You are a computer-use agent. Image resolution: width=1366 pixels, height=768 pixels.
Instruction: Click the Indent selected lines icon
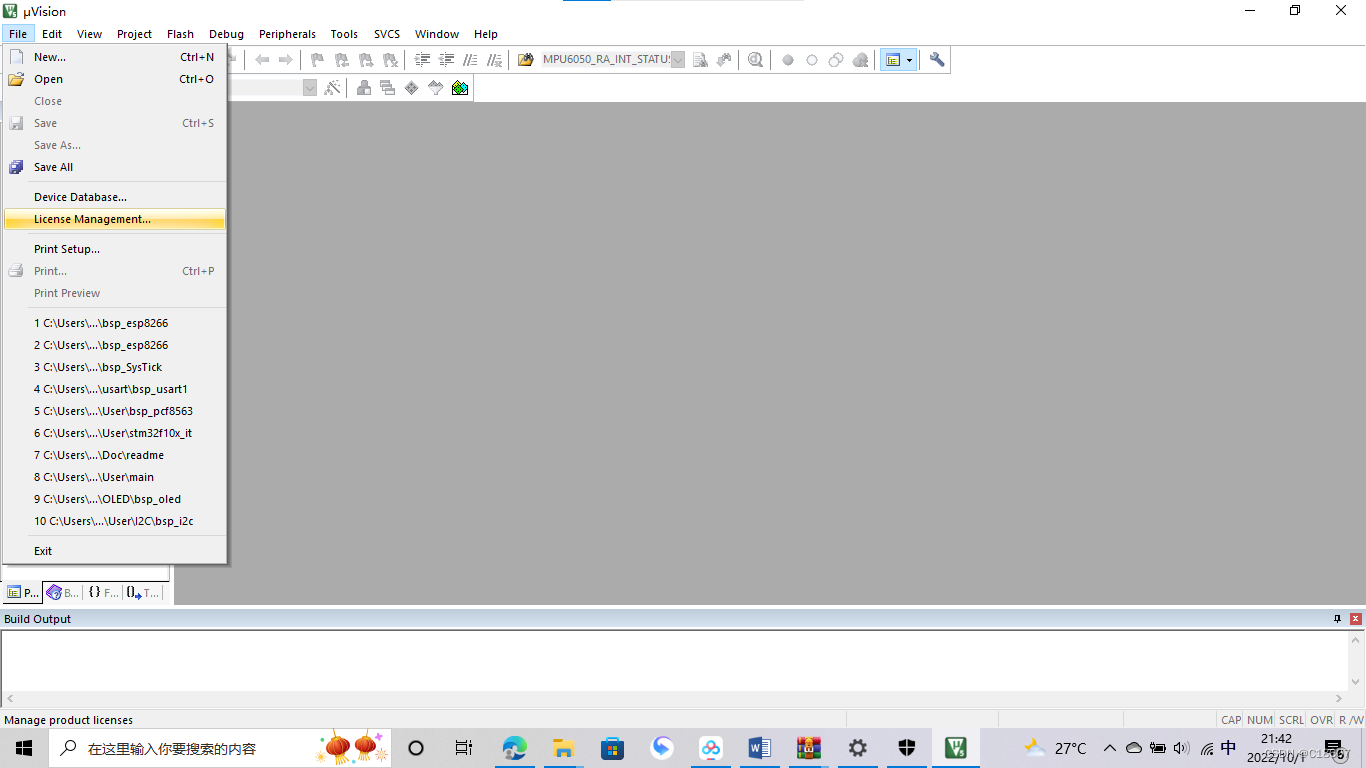(x=422, y=60)
